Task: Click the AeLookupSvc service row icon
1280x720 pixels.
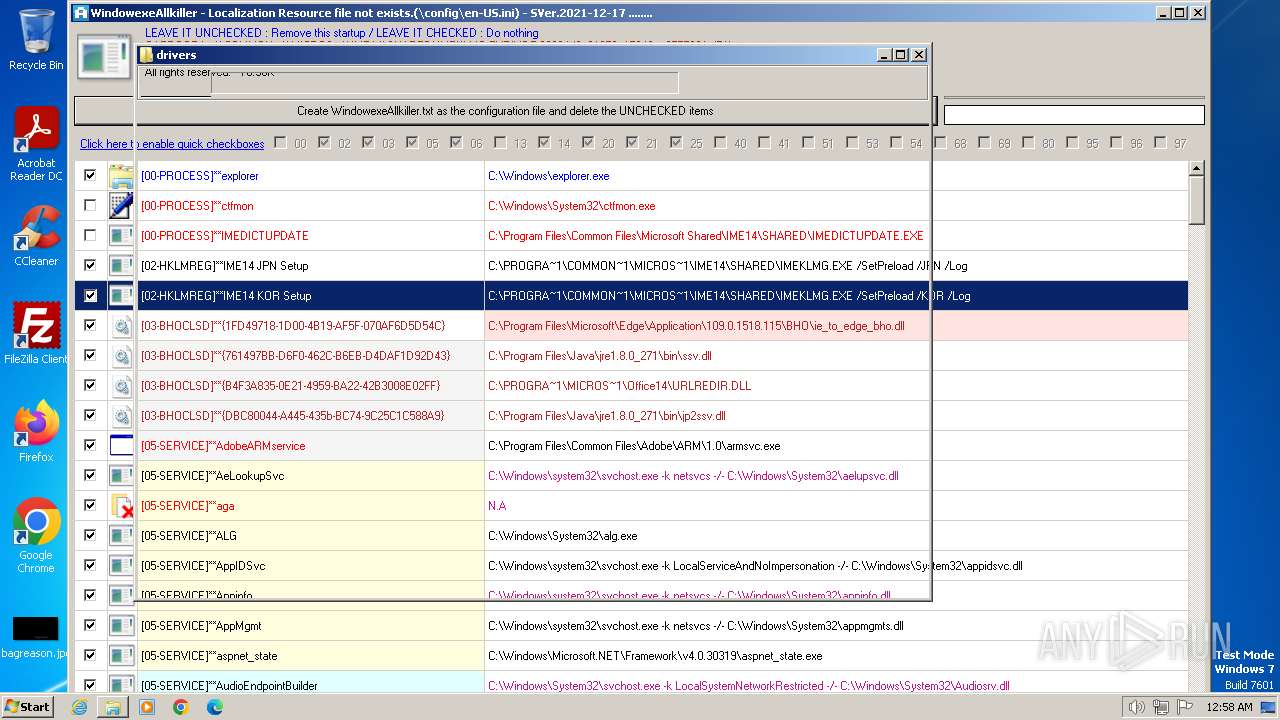Action: [121, 476]
